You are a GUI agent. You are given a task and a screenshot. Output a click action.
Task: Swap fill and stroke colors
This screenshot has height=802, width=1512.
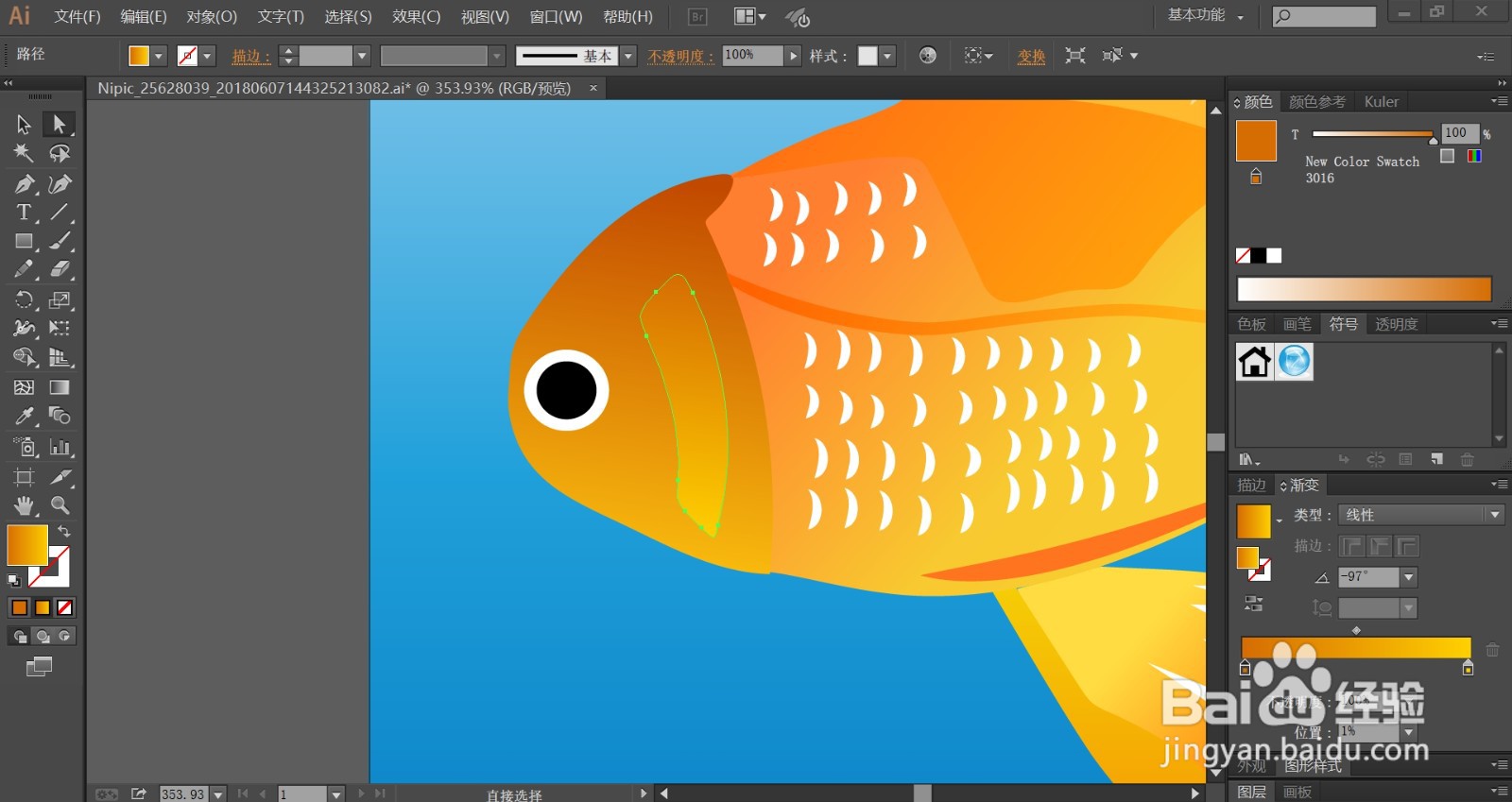pos(64,532)
